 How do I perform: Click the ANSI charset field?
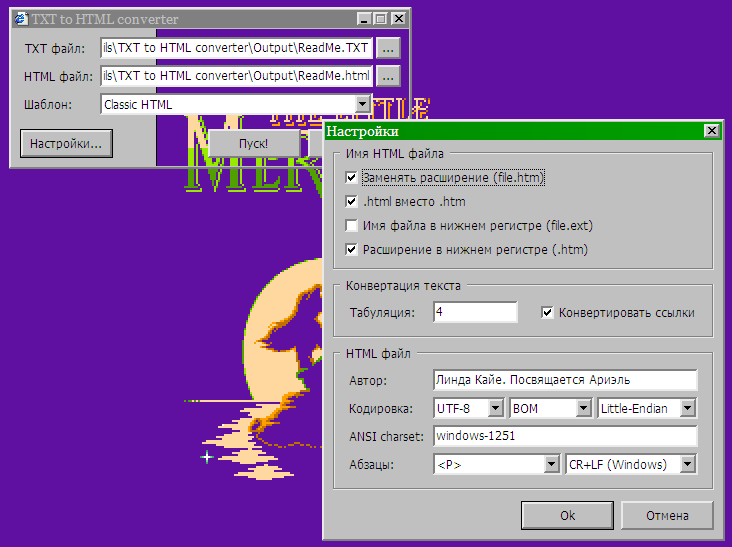click(x=565, y=436)
